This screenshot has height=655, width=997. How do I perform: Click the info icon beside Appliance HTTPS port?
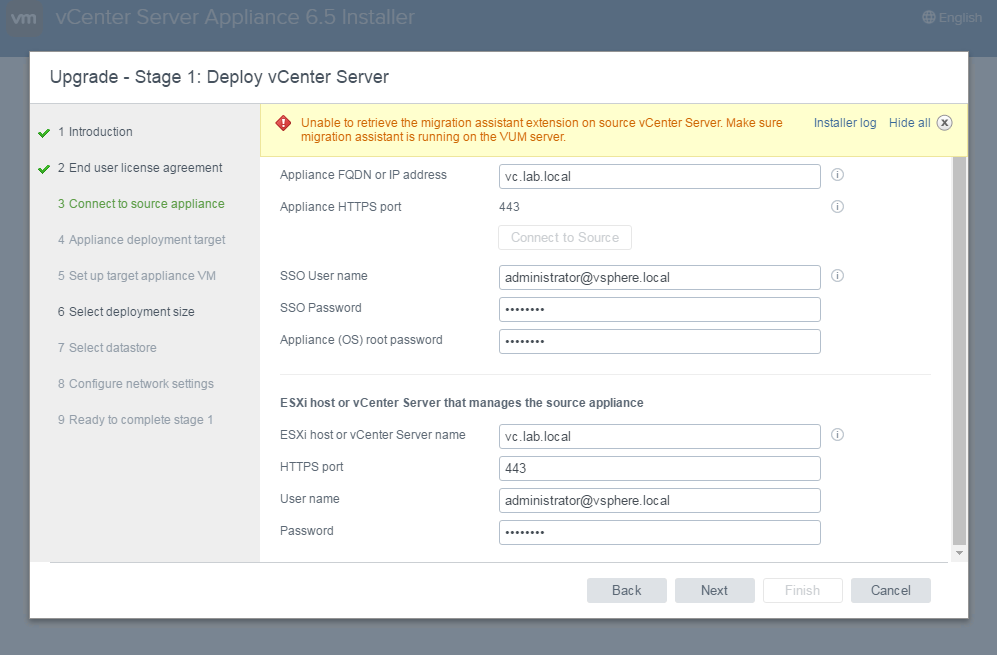pyautogui.click(x=838, y=207)
